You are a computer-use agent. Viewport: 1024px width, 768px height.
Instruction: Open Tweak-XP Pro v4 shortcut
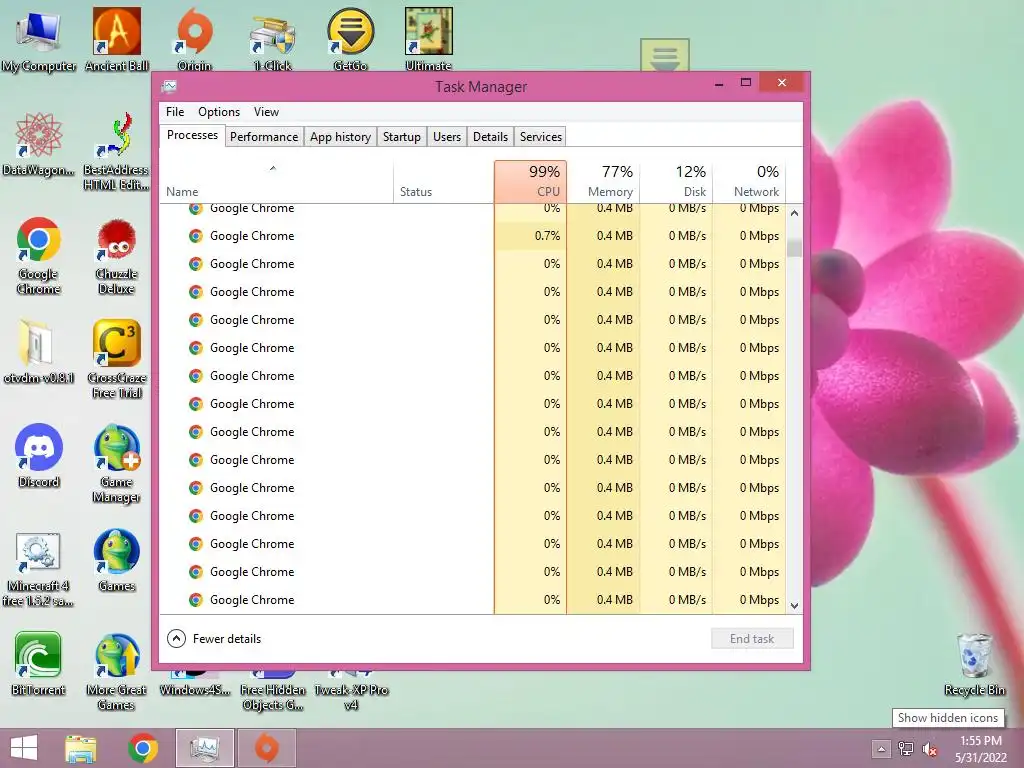click(x=351, y=689)
